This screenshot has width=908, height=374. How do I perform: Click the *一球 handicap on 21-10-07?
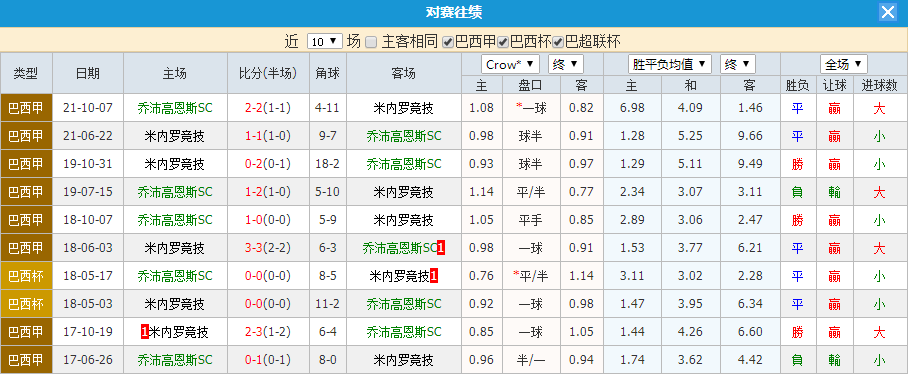[x=530, y=108]
